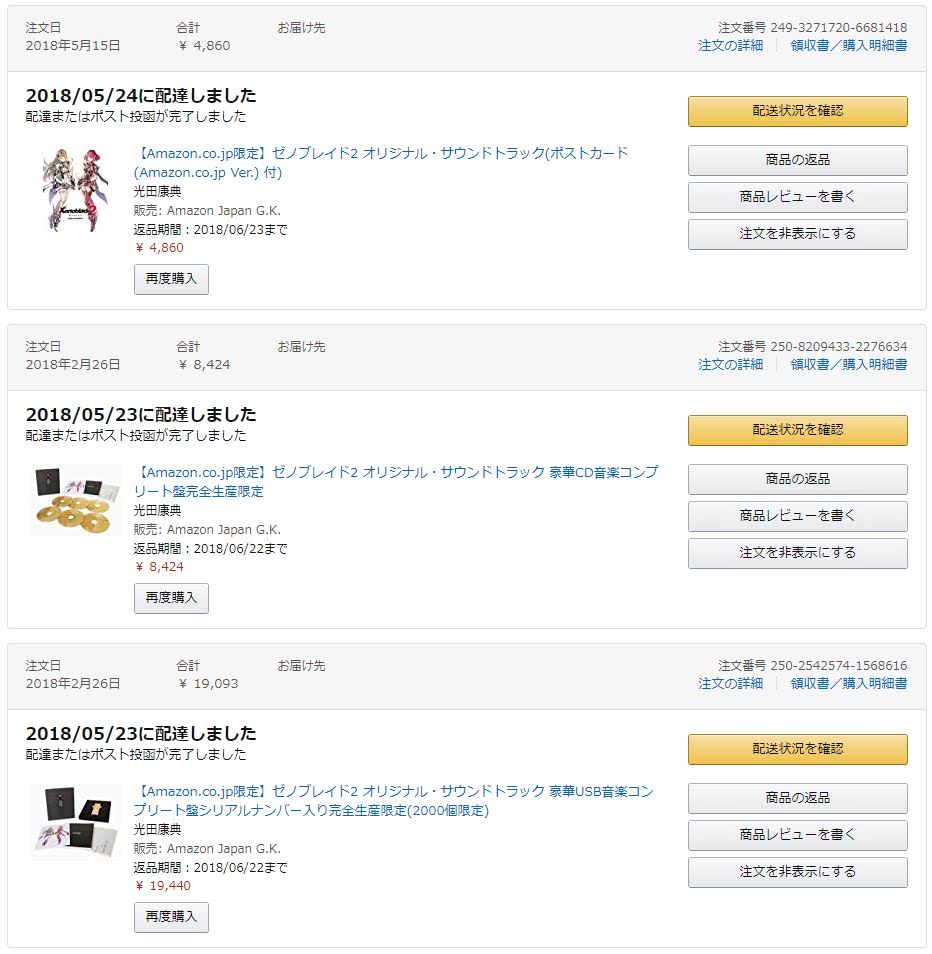The width and height of the screenshot is (932, 954).
Task: Click the gold CD set product thumbnail
Action: (x=76, y=500)
